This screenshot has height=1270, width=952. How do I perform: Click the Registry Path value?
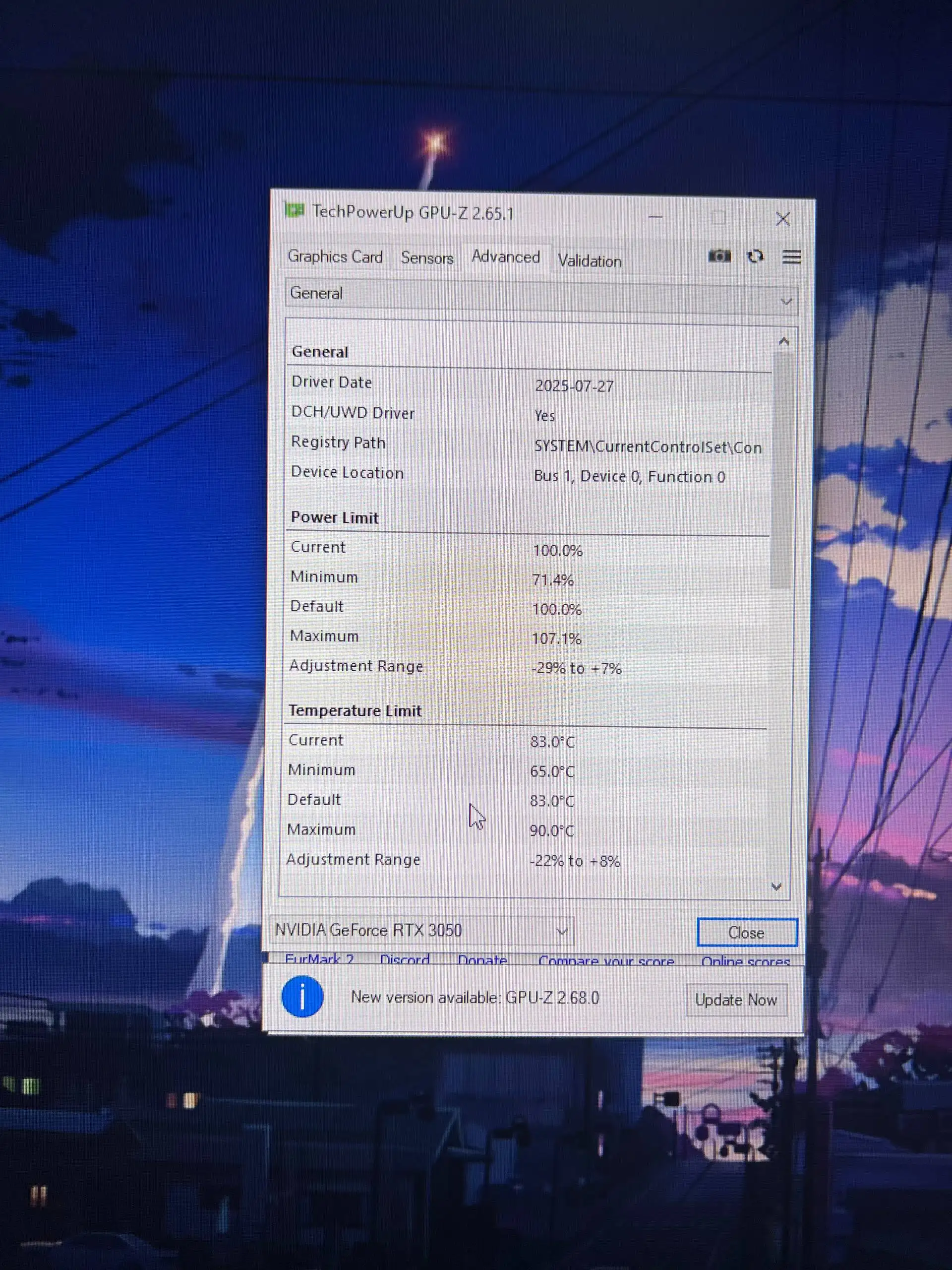tap(648, 446)
